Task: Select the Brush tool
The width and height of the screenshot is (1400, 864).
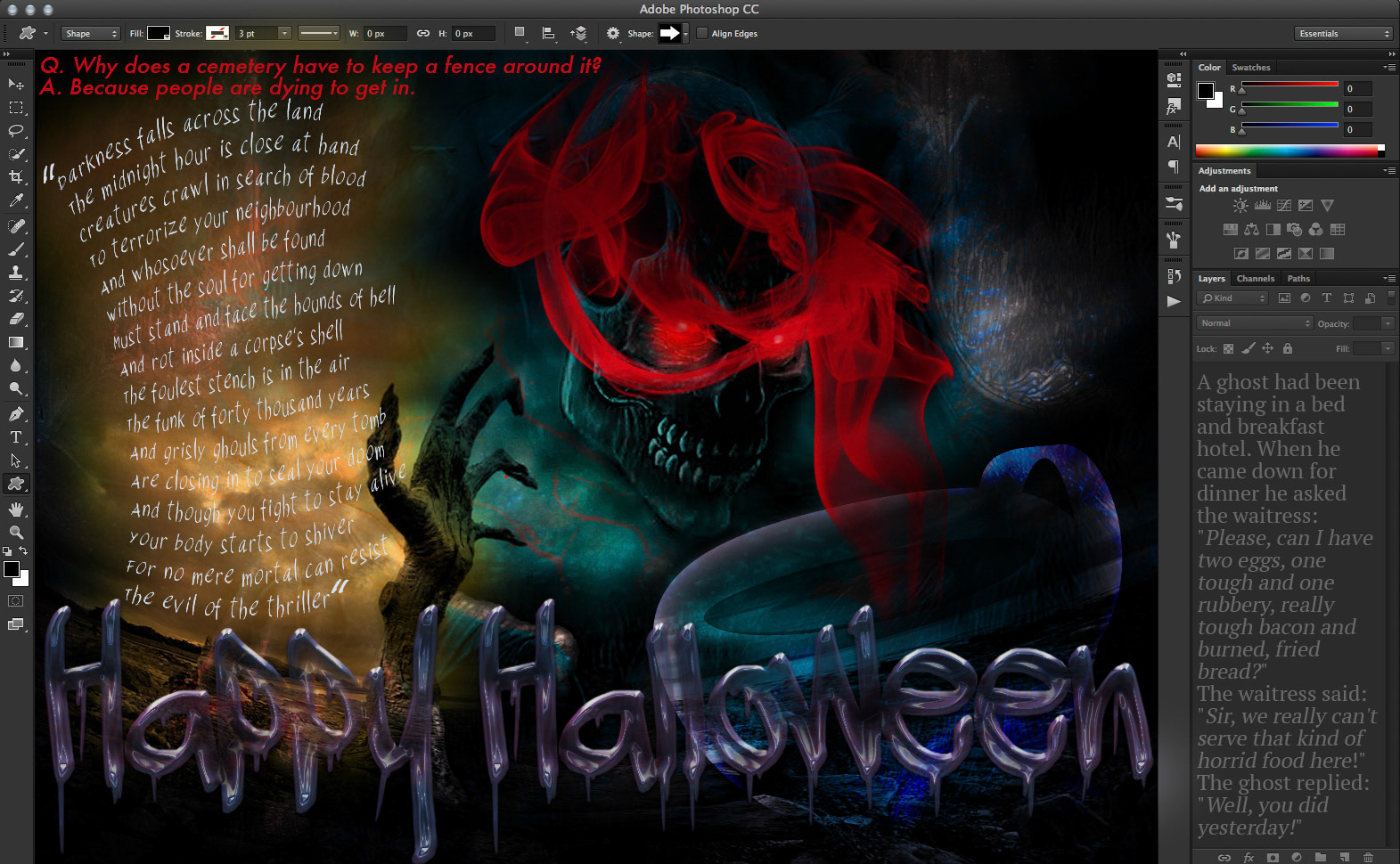Action: pos(16,249)
